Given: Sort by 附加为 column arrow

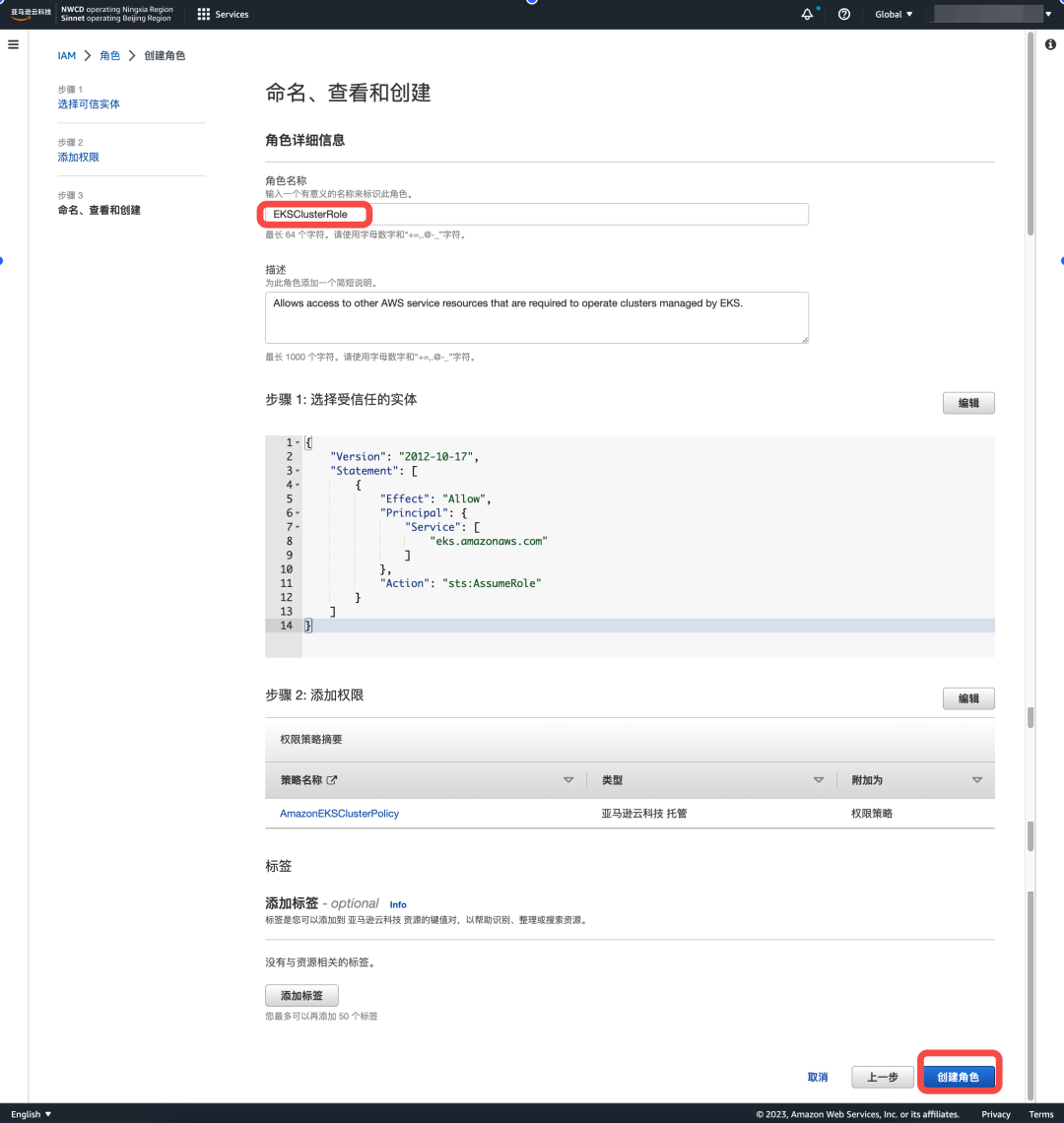Looking at the screenshot, I should pos(976,780).
